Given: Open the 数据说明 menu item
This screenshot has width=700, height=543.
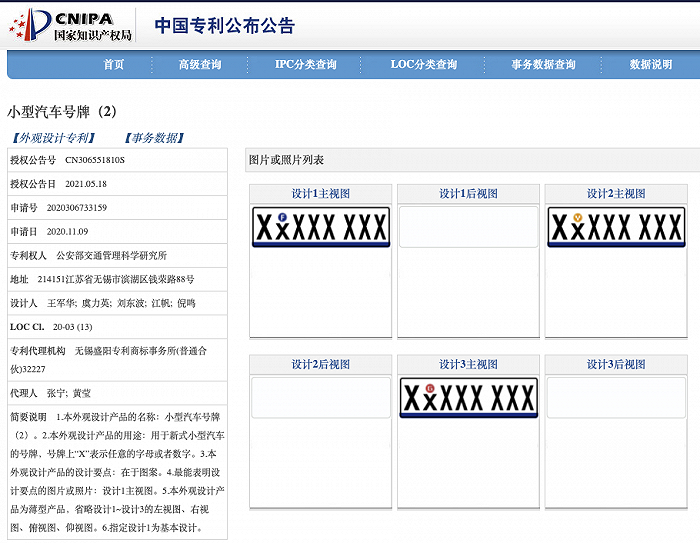Looking at the screenshot, I should pos(651,64).
